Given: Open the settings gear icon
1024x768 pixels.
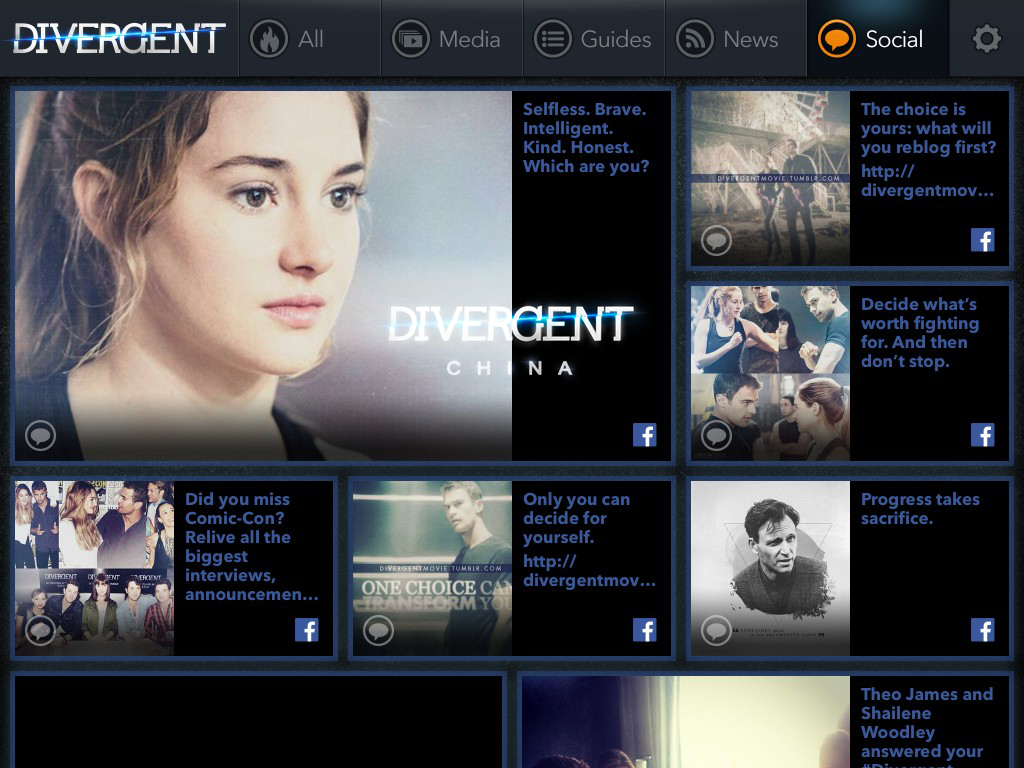Looking at the screenshot, I should point(987,39).
